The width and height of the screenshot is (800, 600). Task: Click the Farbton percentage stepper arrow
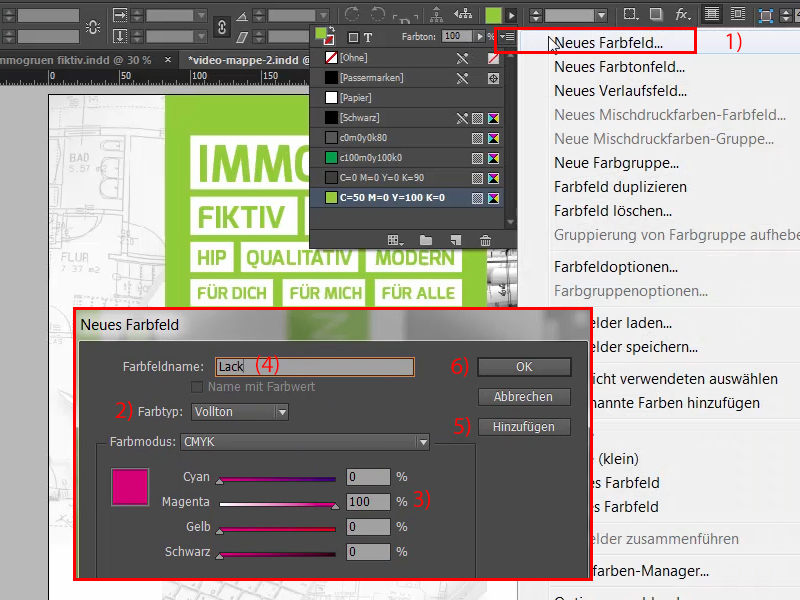(x=480, y=35)
